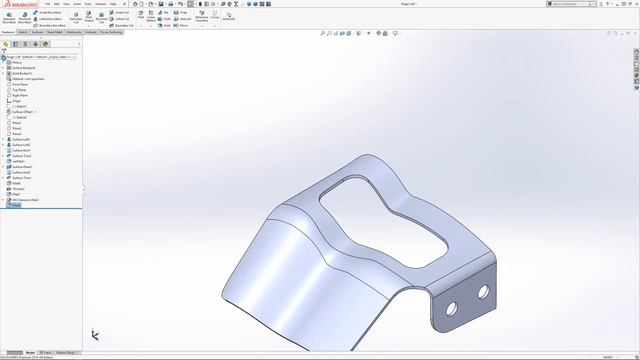Open the Insert menu

pos(77,4)
